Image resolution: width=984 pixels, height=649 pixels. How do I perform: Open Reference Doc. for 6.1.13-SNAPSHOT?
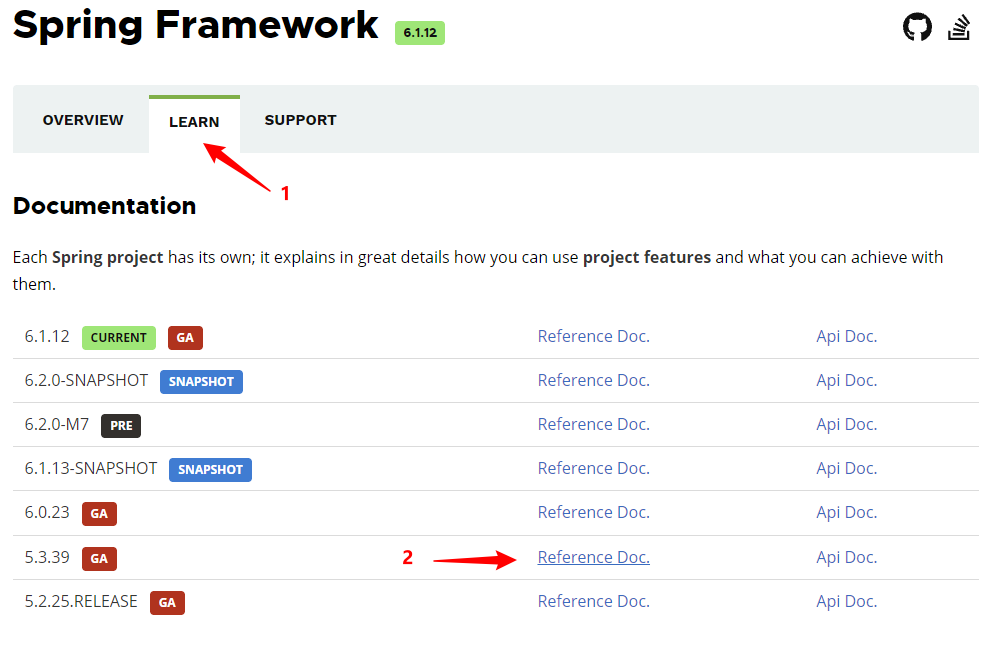coord(594,468)
